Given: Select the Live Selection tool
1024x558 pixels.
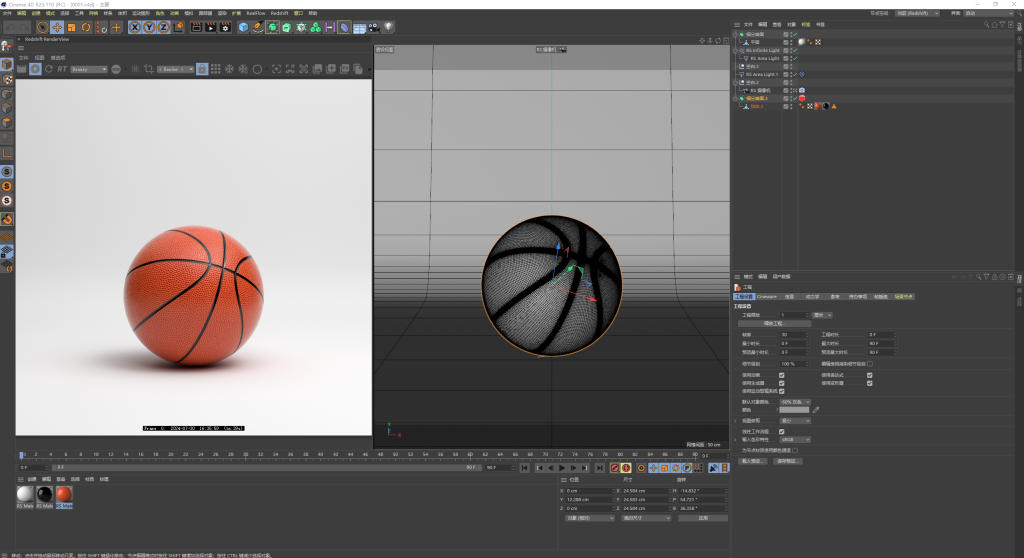Looking at the screenshot, I should click(x=42, y=27).
